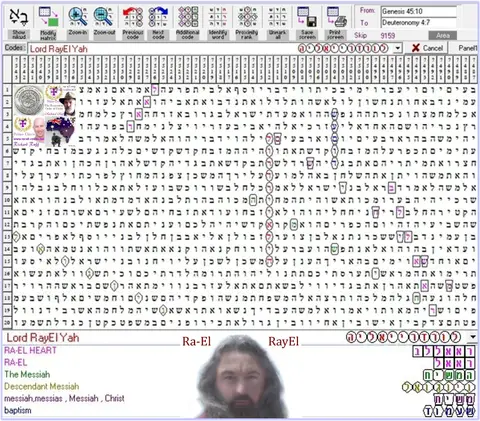The height and width of the screenshot is (421, 480).
Task: Click the Cancel button
Action: click(426, 48)
